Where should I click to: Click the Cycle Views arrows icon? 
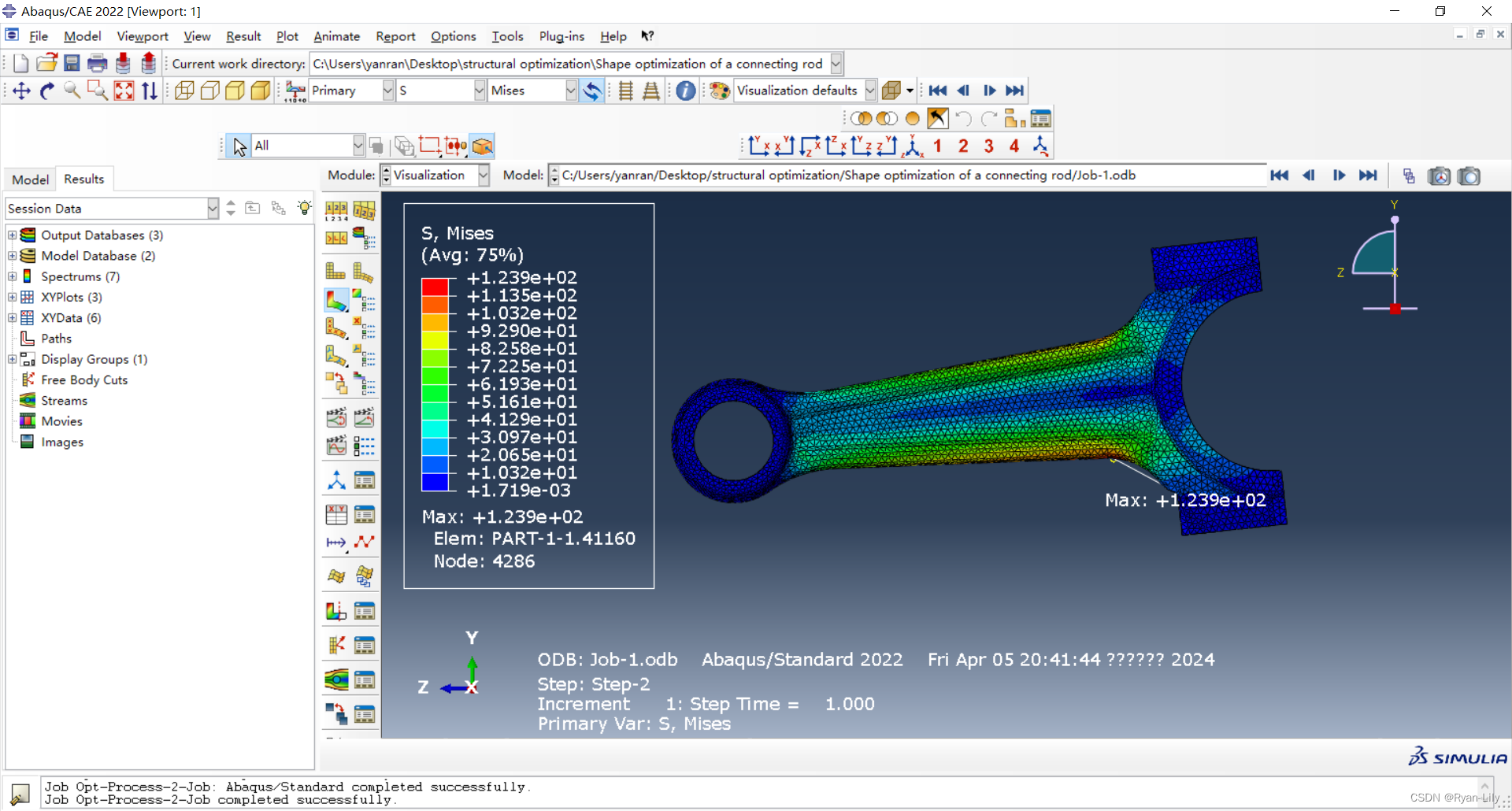(x=149, y=91)
